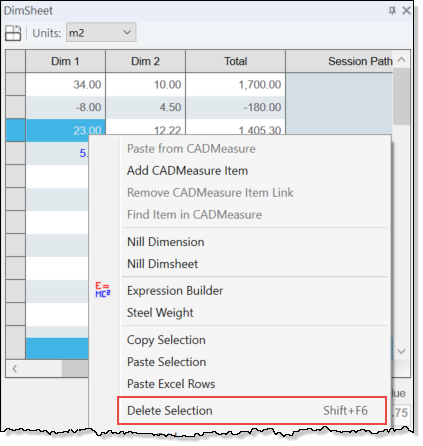423x446 pixels.
Task: Click the vertical scrollbar up arrow
Action: (401, 60)
